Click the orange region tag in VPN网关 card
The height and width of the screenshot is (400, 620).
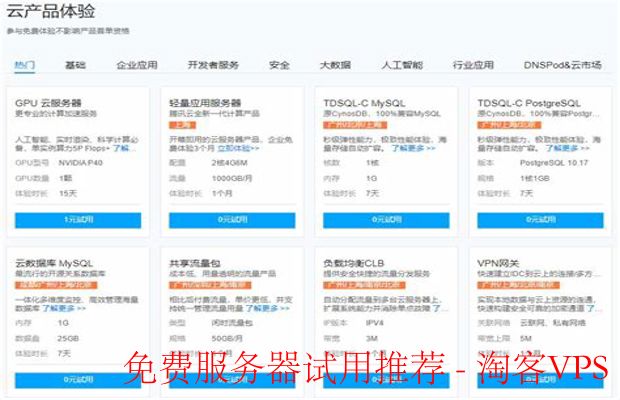click(518, 285)
